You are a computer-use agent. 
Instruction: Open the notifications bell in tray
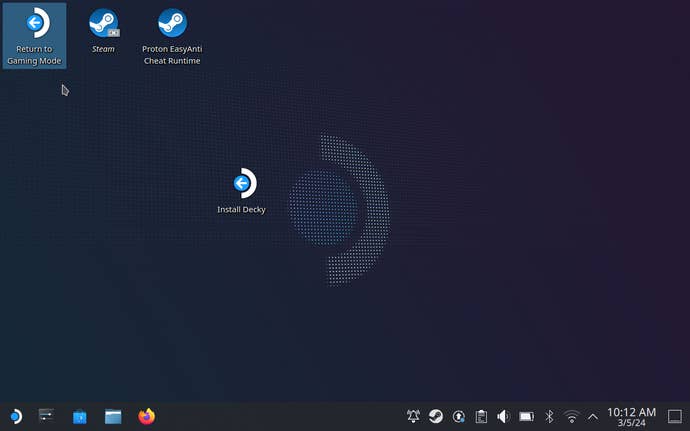coord(413,416)
